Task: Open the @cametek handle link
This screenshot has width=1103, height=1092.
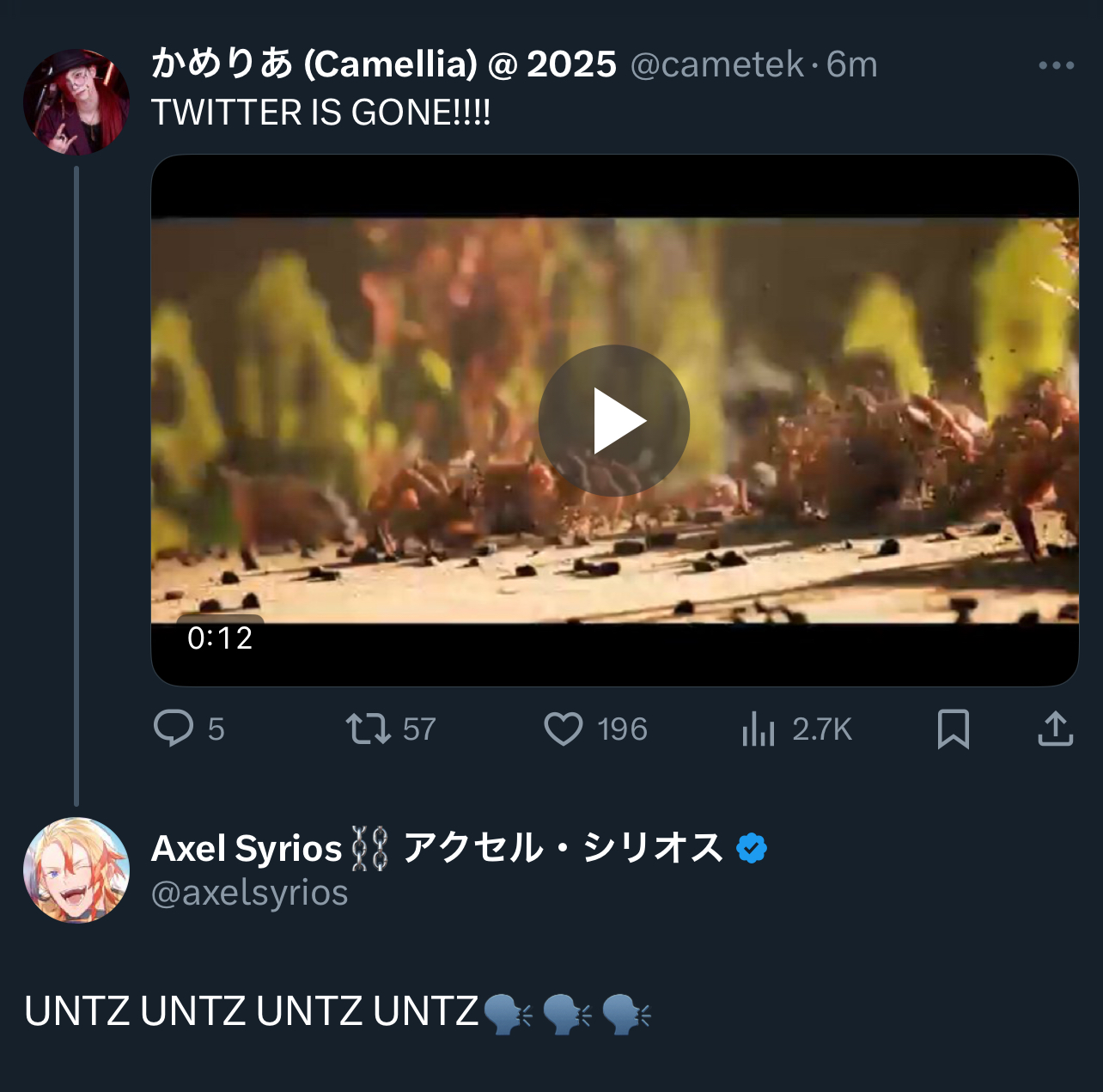Action: click(717, 65)
